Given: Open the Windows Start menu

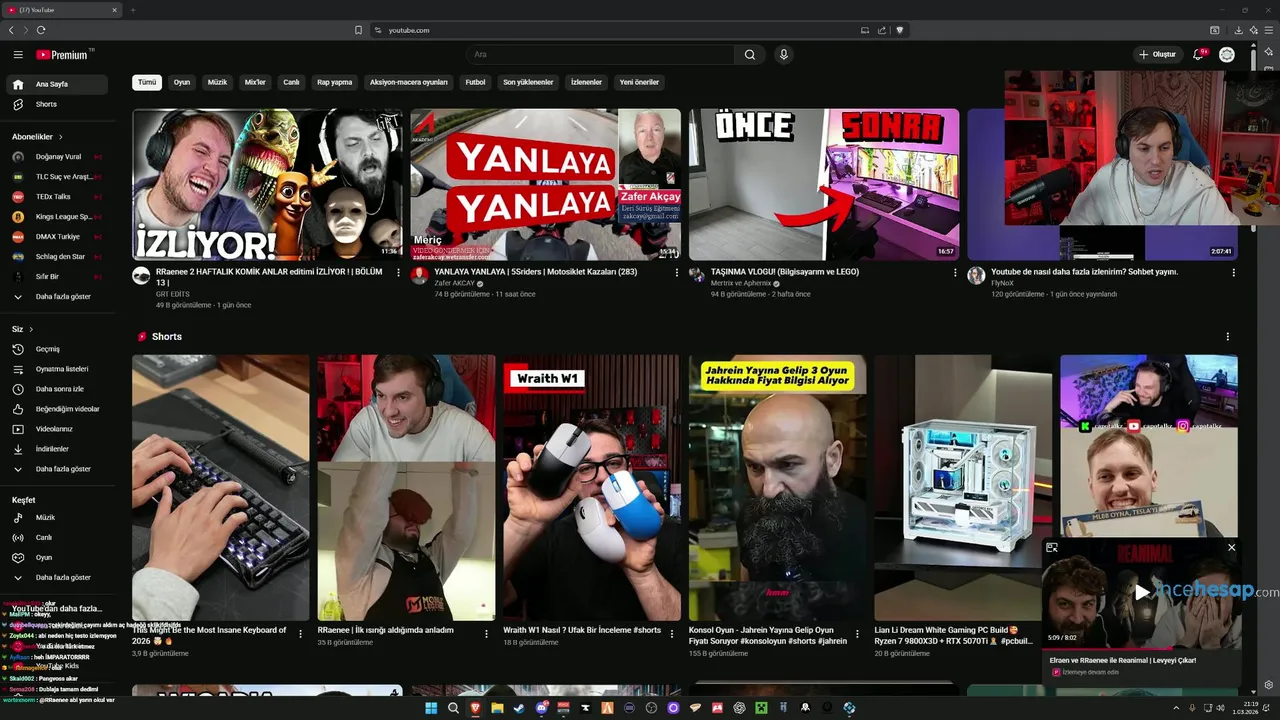Looking at the screenshot, I should point(431,708).
